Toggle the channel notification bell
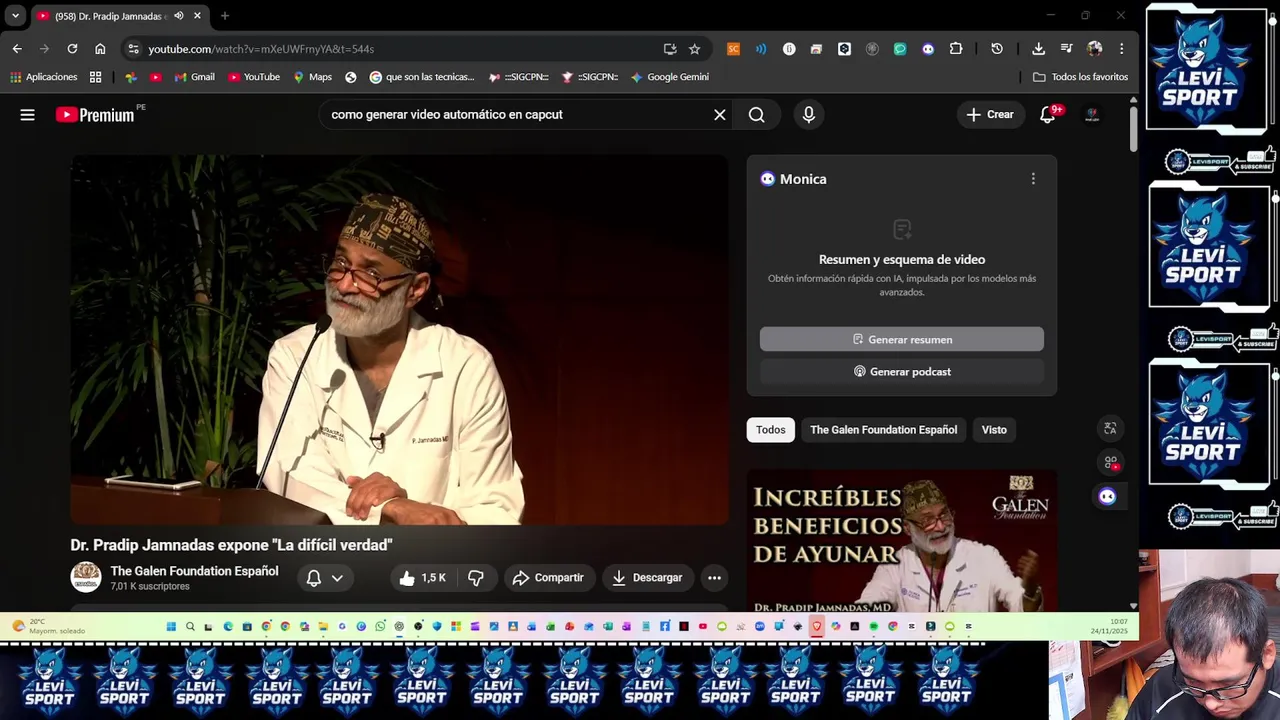Viewport: 1280px width, 720px height. click(314, 578)
